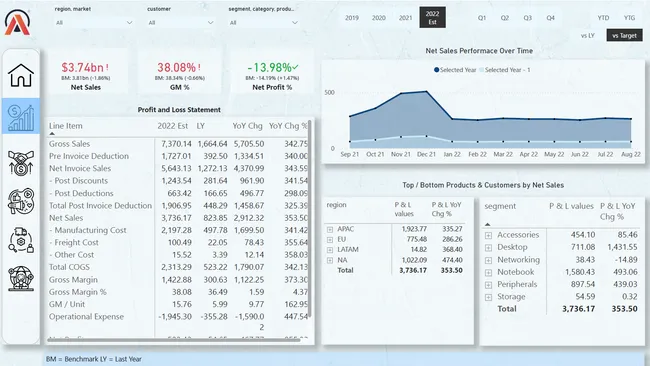This screenshot has height=366, width=650.
Task: Filter by quarter Q4
Action: pyautogui.click(x=550, y=18)
